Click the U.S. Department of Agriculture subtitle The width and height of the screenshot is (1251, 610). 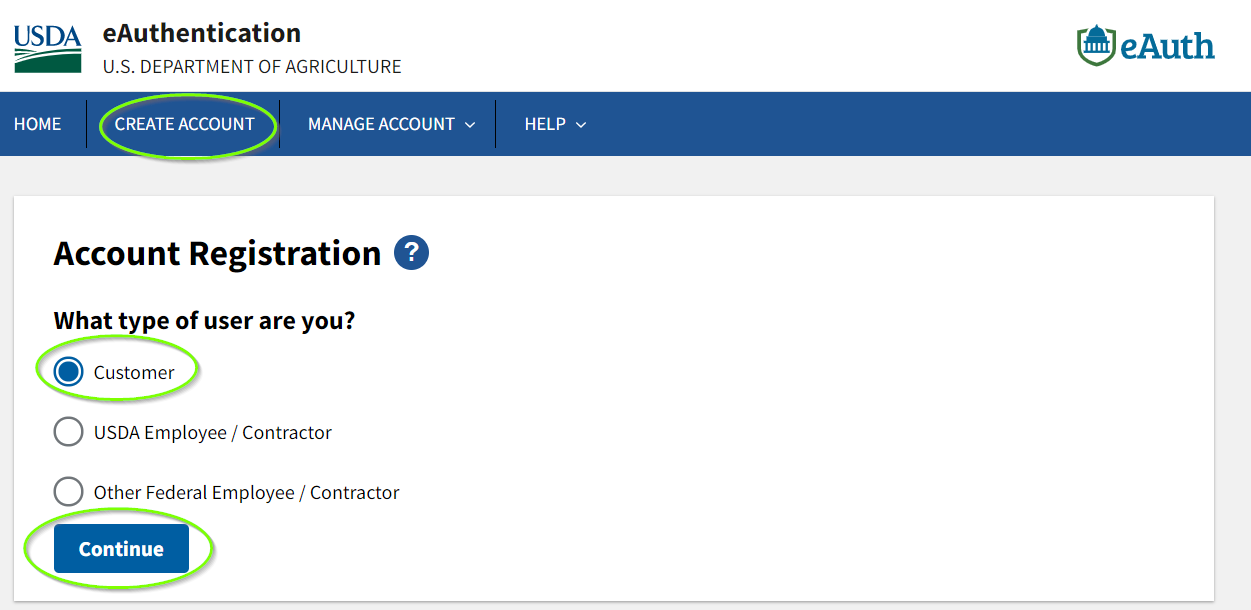click(x=251, y=67)
